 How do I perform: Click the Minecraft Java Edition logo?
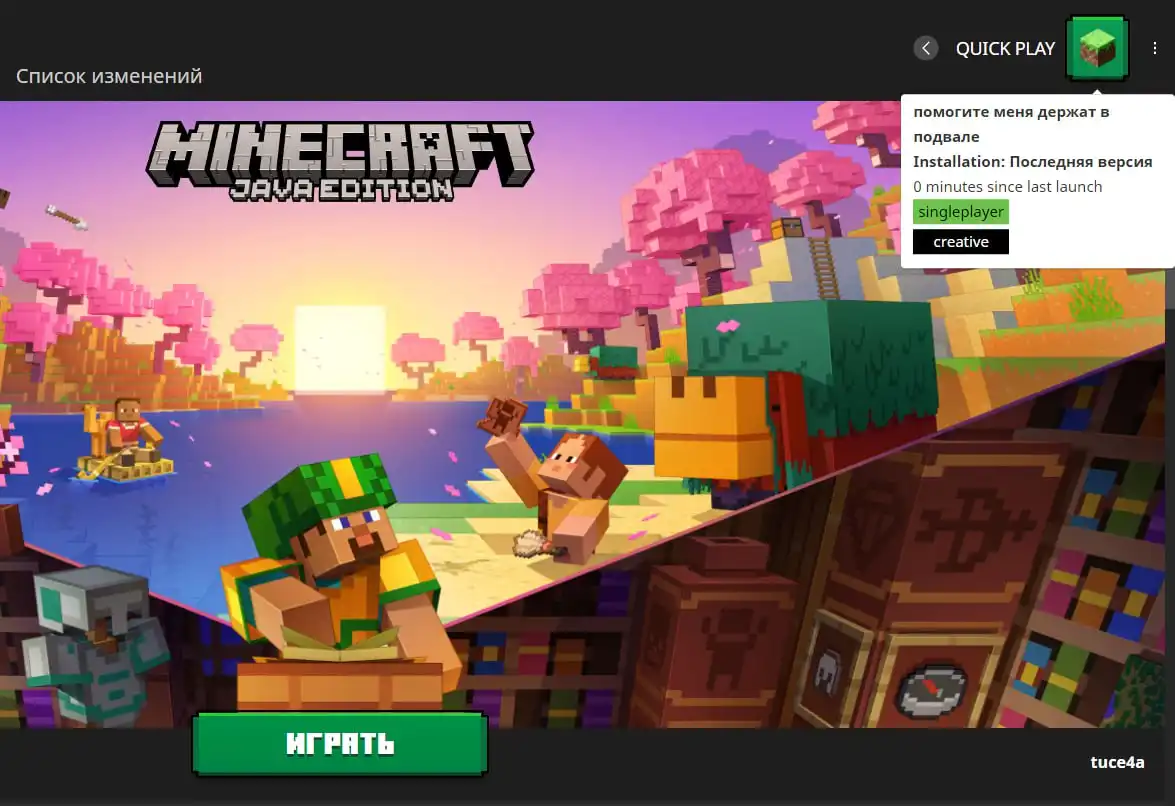[340, 162]
